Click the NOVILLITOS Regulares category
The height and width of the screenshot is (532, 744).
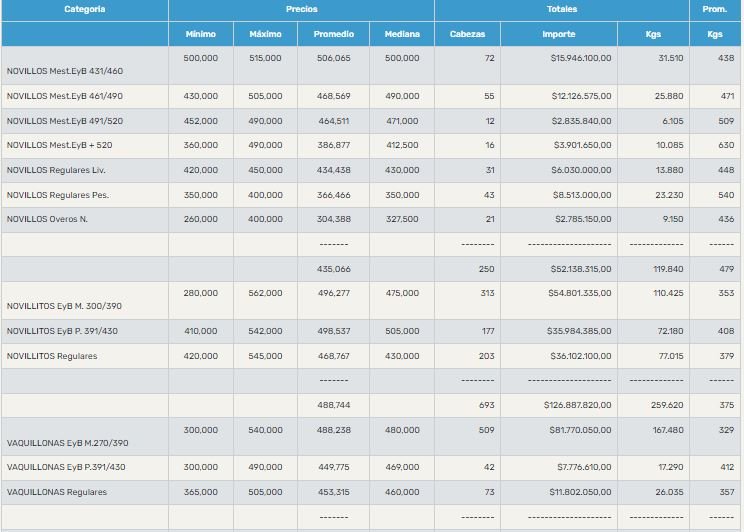(52, 356)
